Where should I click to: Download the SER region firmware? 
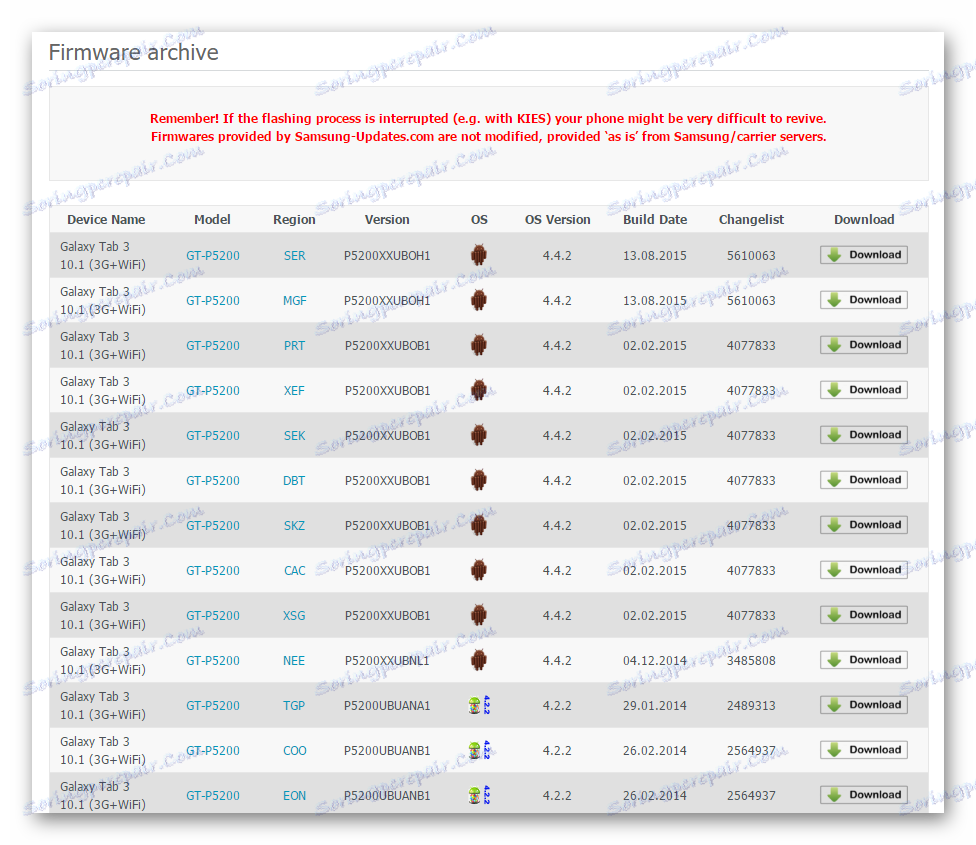click(863, 254)
